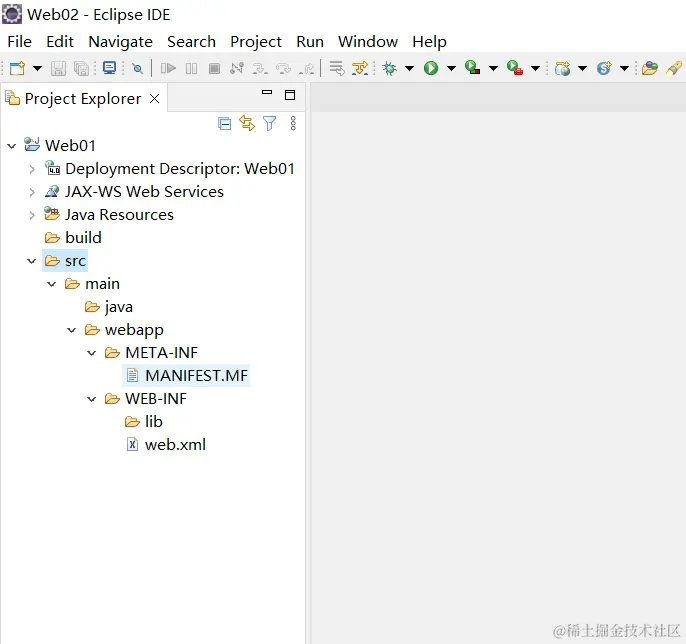Viewport: 686px width, 644px height.
Task: Open the Edit menu
Action: coord(60,42)
